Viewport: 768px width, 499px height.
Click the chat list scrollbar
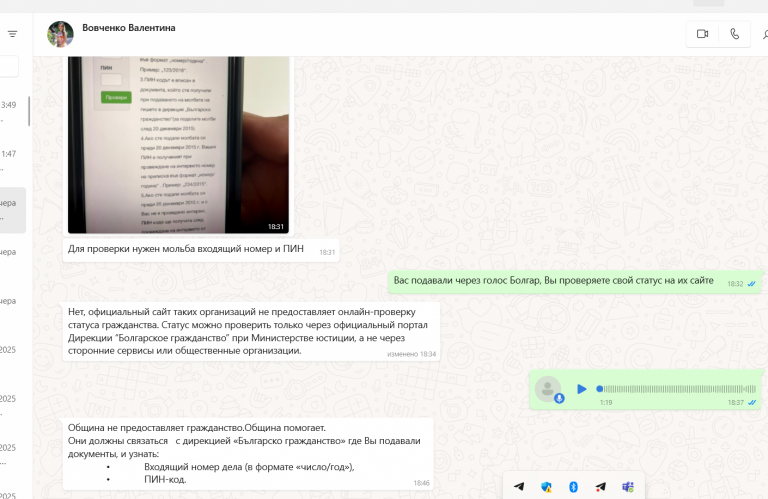(29, 111)
